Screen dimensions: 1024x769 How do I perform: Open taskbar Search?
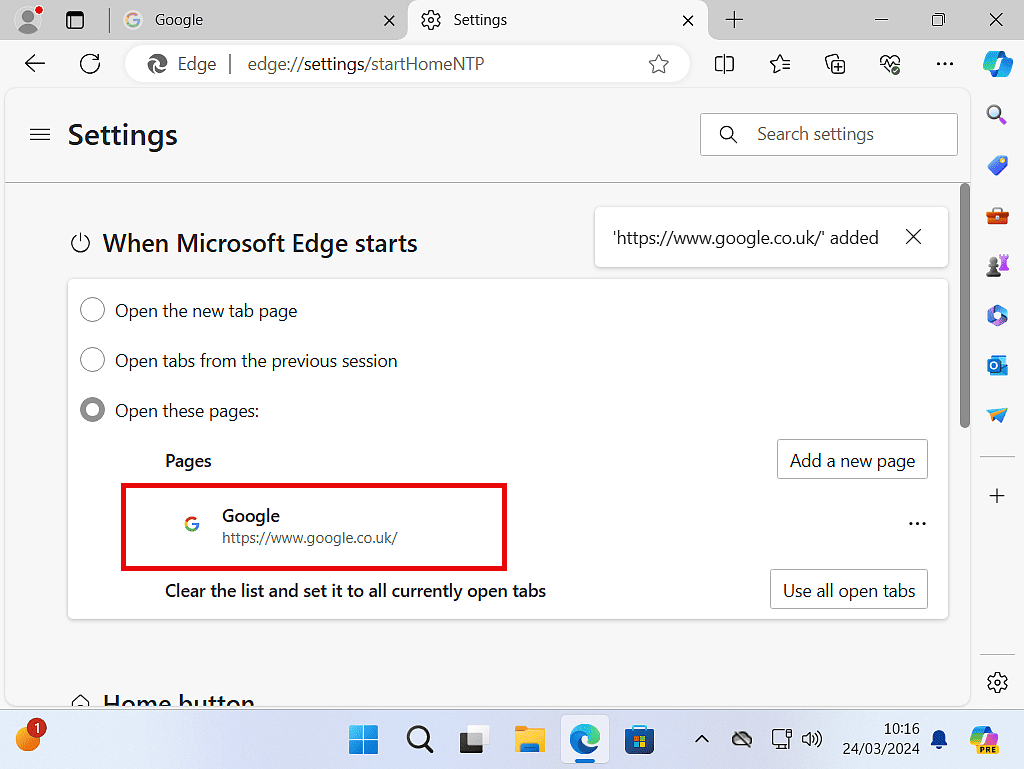419,740
